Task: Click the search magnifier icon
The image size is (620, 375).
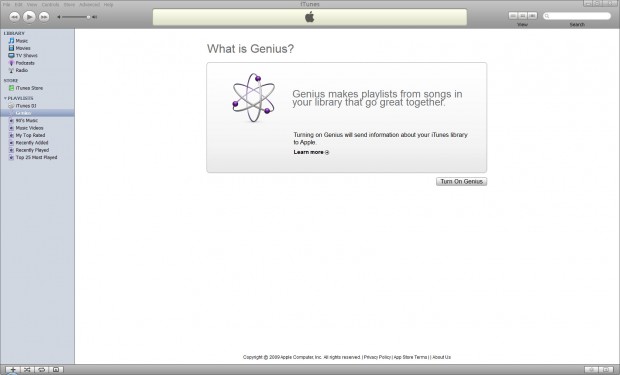Action: [x=547, y=16]
